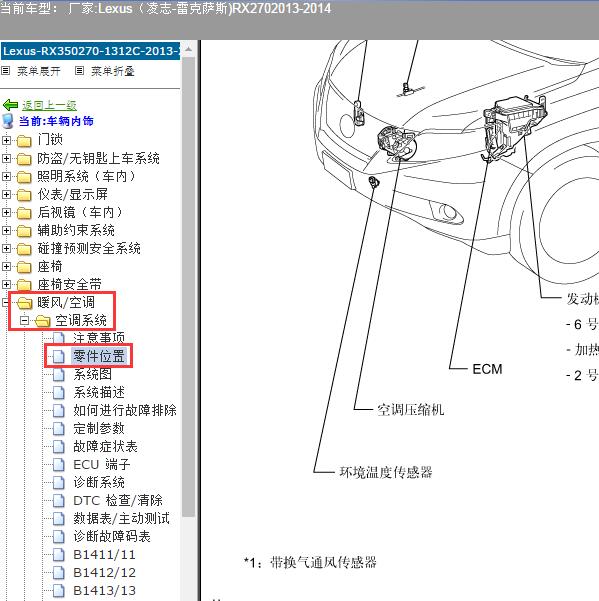Open 如何进行故障排除 entry
Viewport: 599px width, 601px height.
125,411
